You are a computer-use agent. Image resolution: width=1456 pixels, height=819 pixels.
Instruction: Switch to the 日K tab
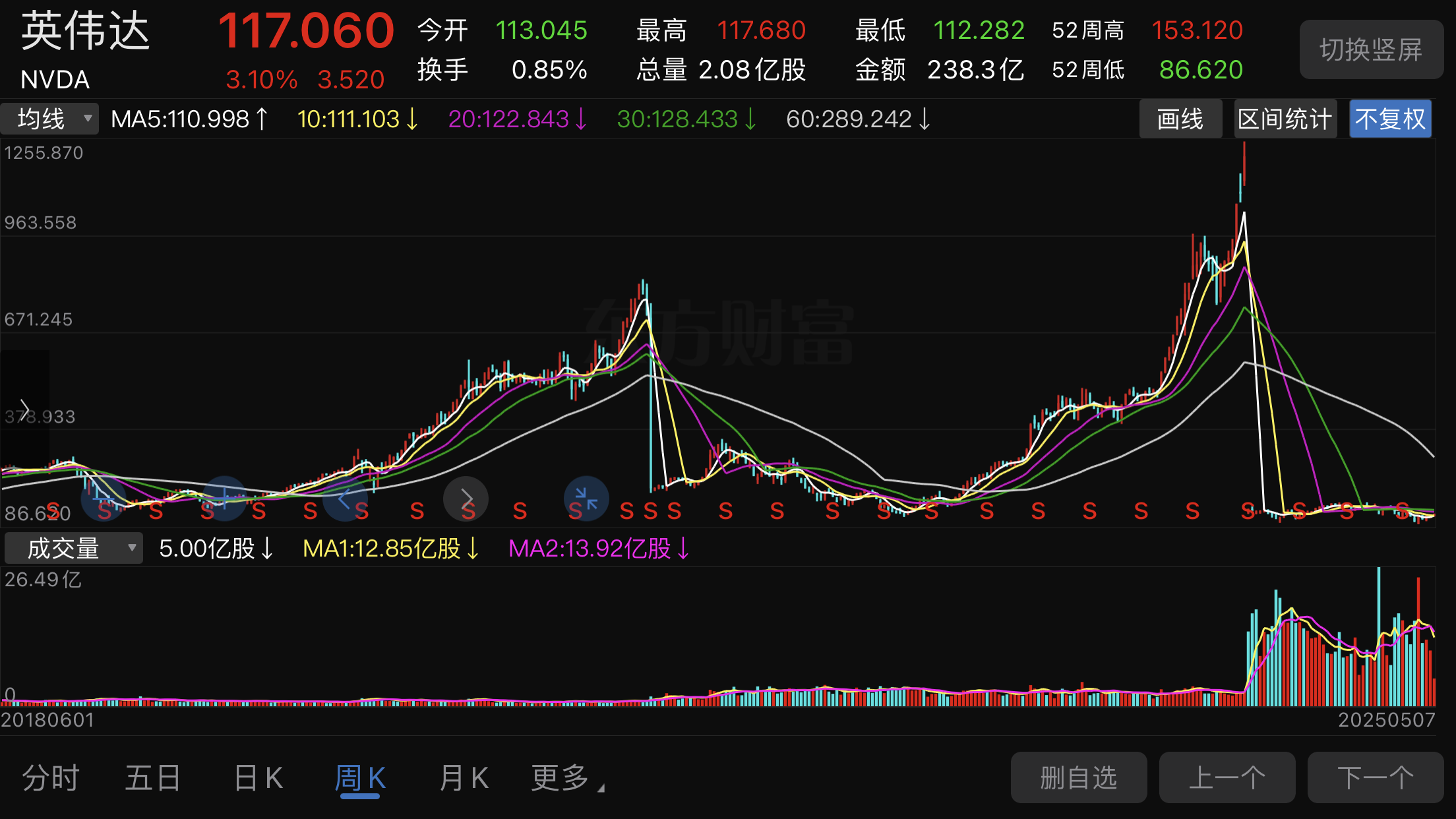[258, 778]
